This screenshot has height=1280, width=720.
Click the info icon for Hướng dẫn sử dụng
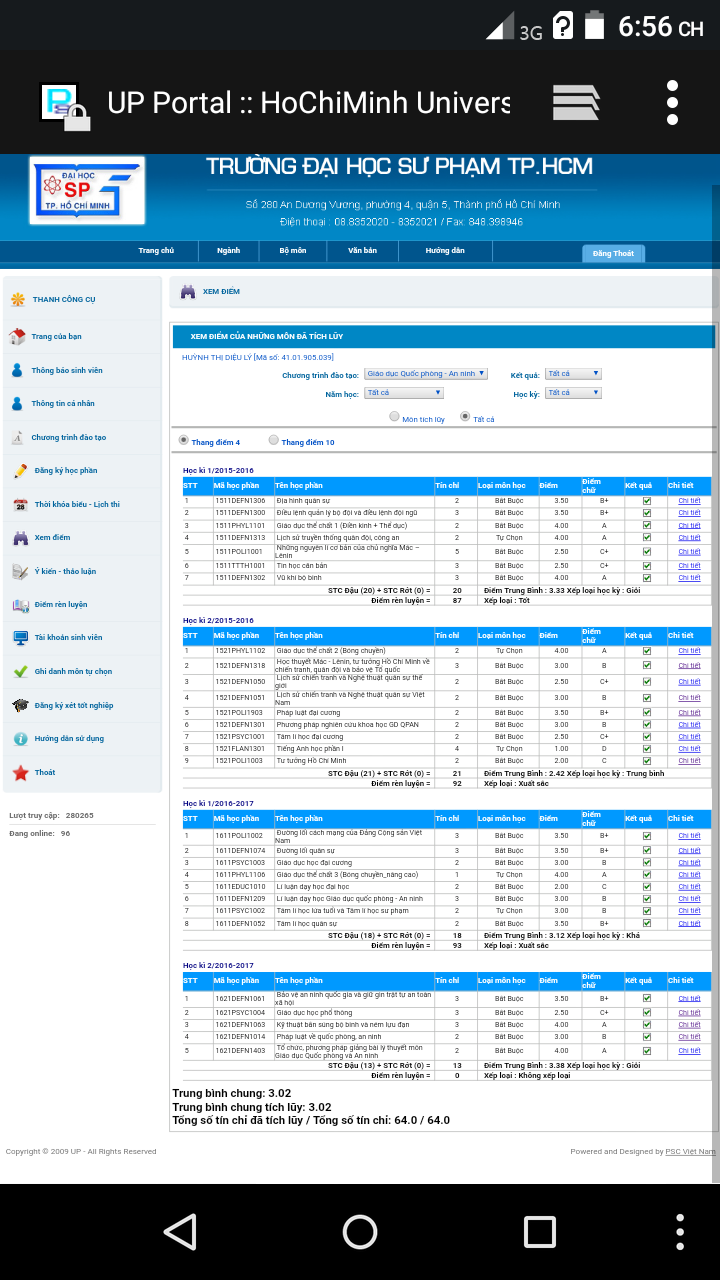coord(20,739)
